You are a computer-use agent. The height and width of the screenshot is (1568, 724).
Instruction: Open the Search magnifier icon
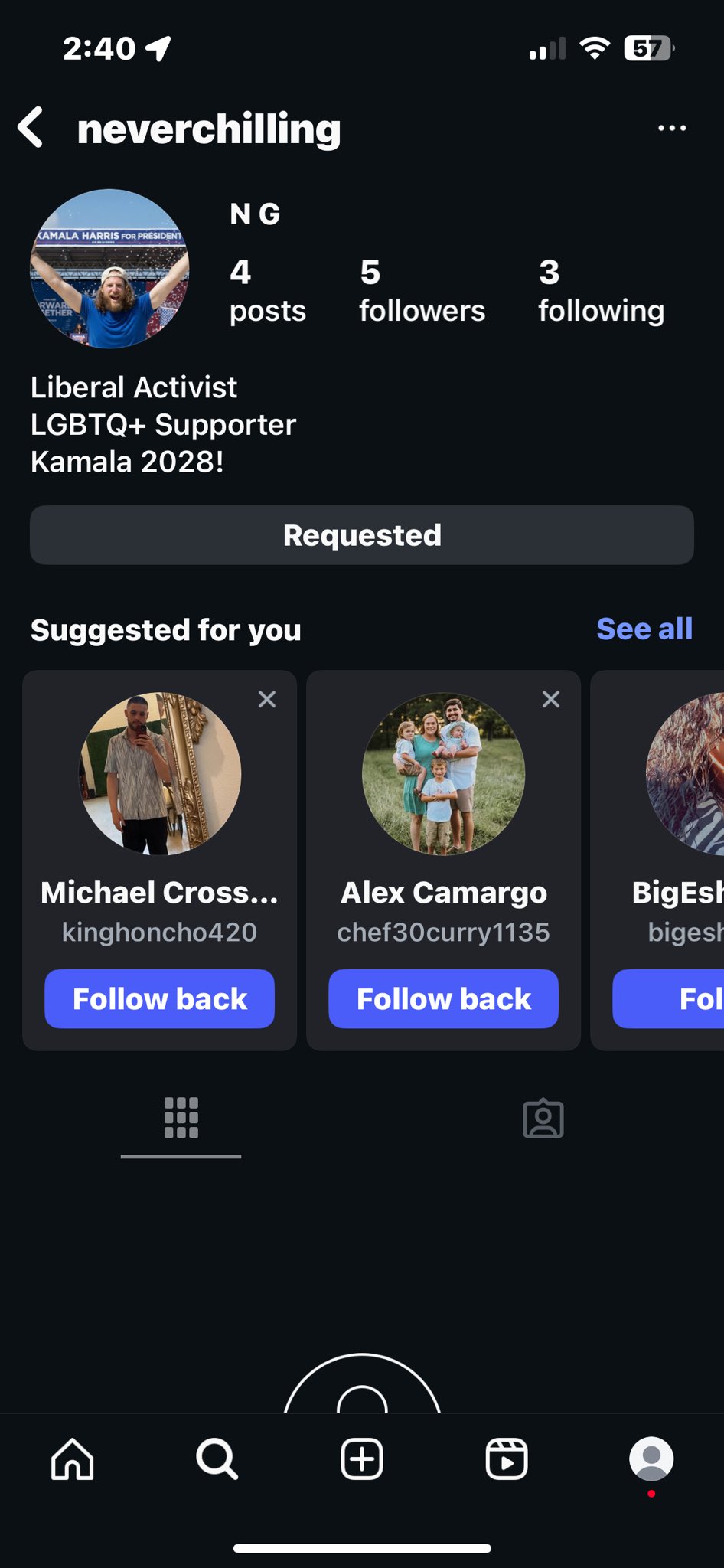[217, 1459]
